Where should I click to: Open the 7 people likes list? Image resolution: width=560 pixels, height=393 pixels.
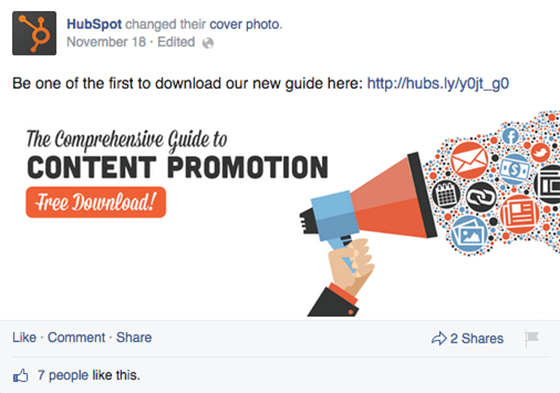click(x=63, y=375)
